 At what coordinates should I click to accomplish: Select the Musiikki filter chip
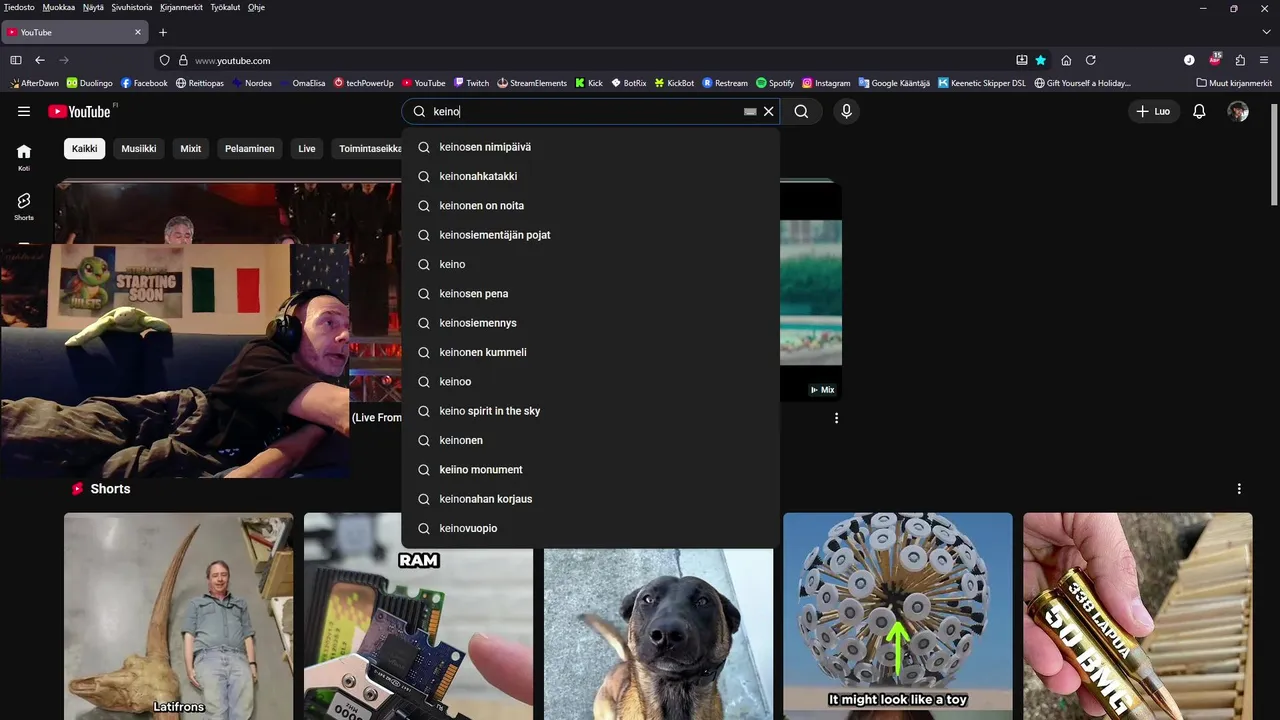click(x=139, y=149)
